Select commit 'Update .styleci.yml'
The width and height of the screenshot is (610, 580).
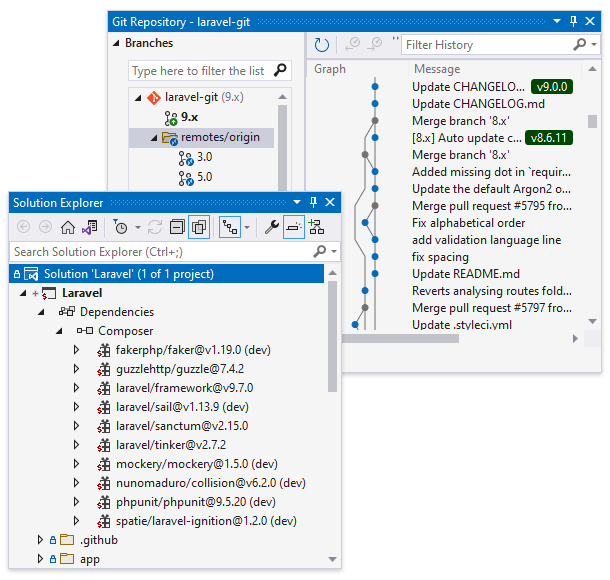(x=462, y=325)
